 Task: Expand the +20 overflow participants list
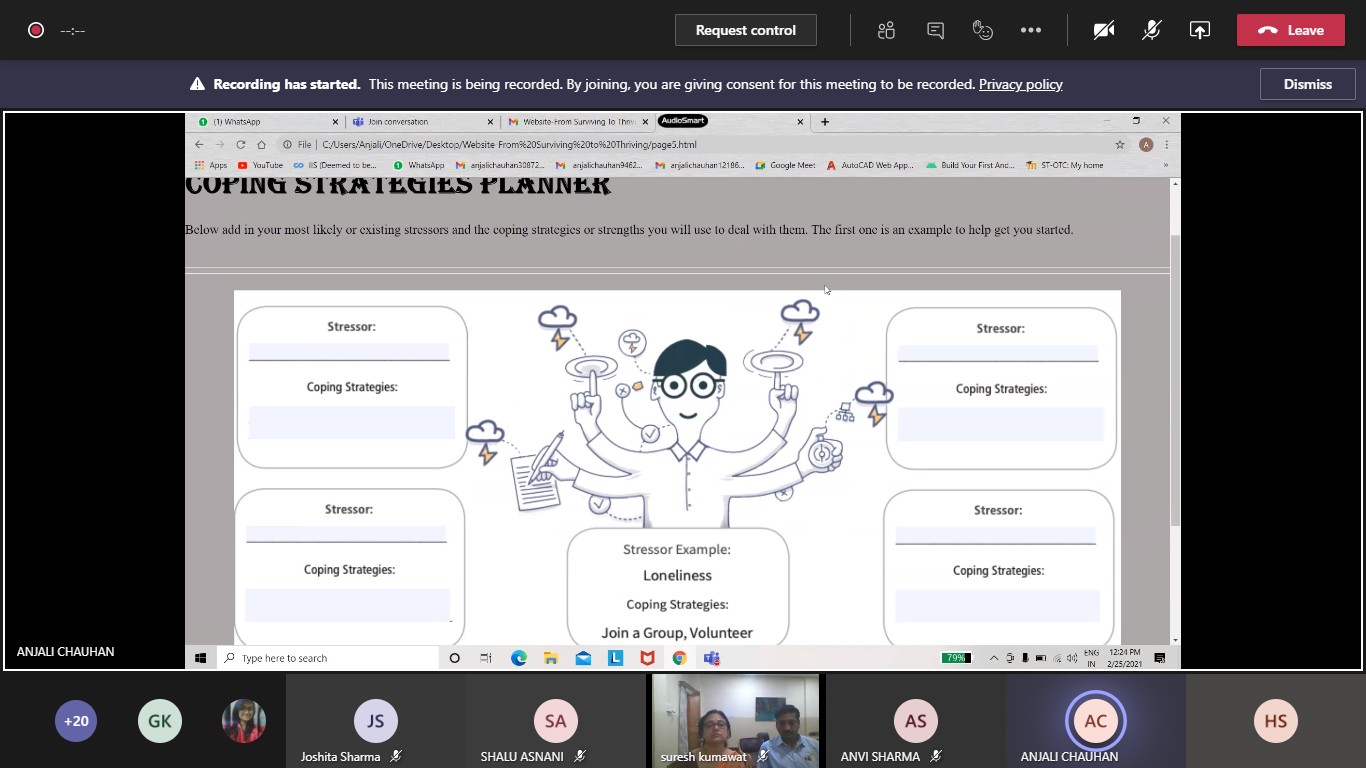[x=76, y=721]
